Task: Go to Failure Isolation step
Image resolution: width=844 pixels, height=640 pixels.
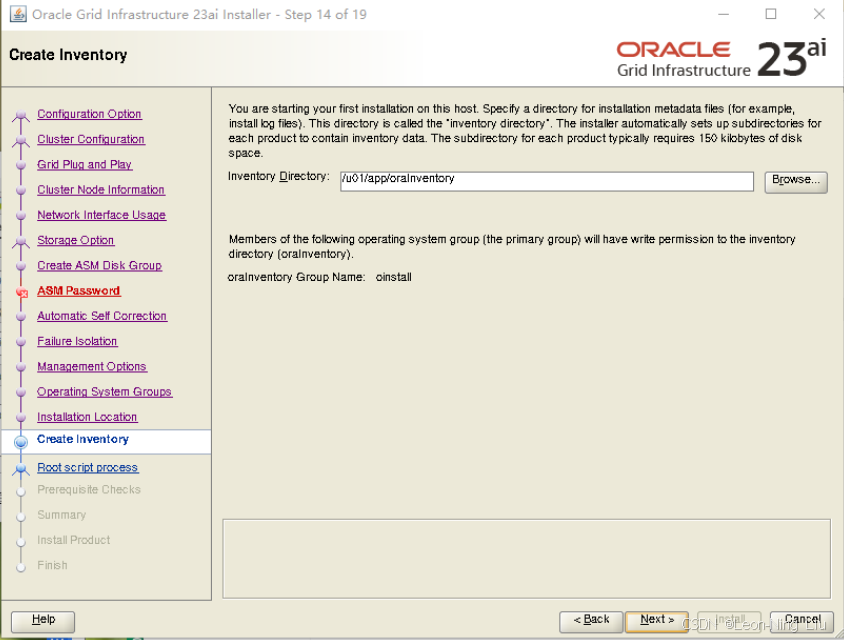Action: click(77, 342)
